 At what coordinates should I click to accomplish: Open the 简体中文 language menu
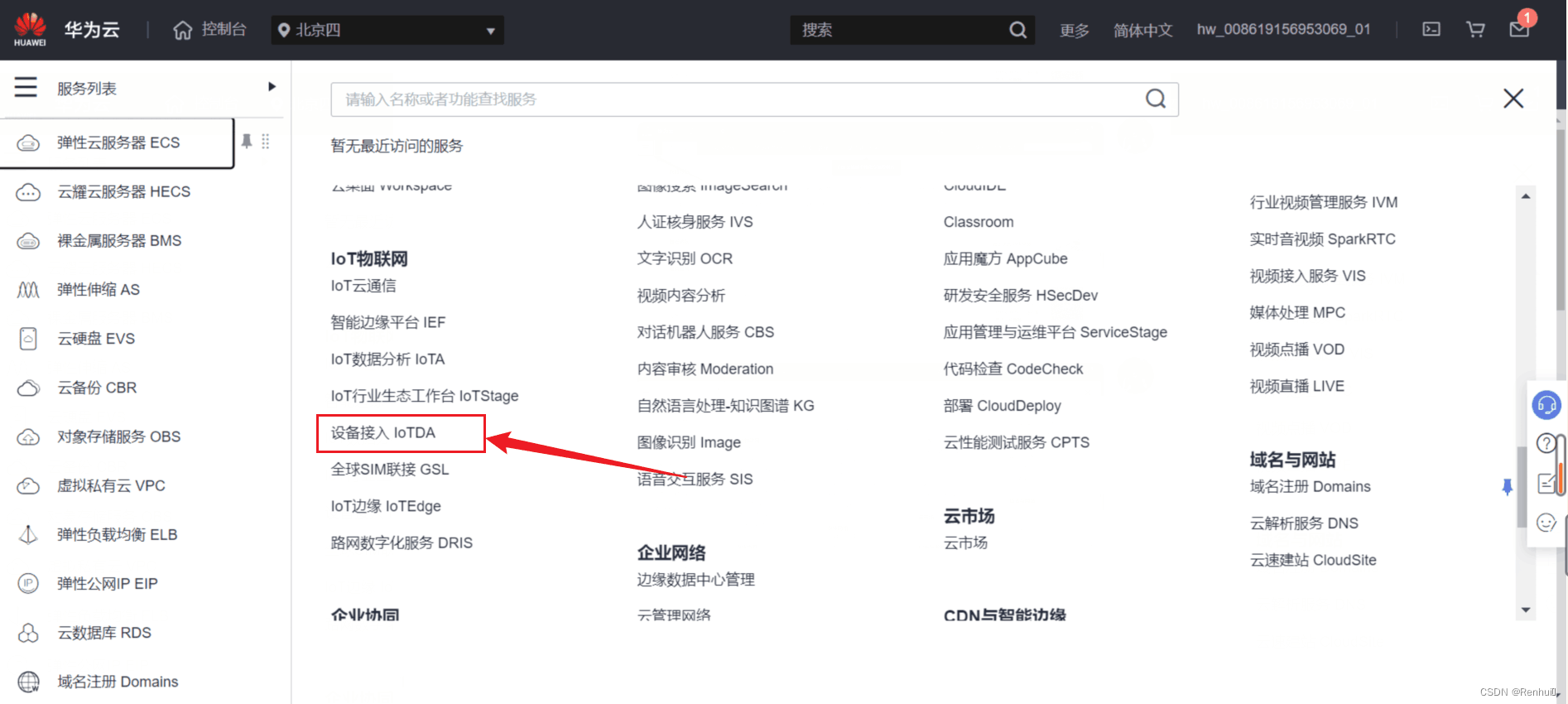tap(1142, 31)
